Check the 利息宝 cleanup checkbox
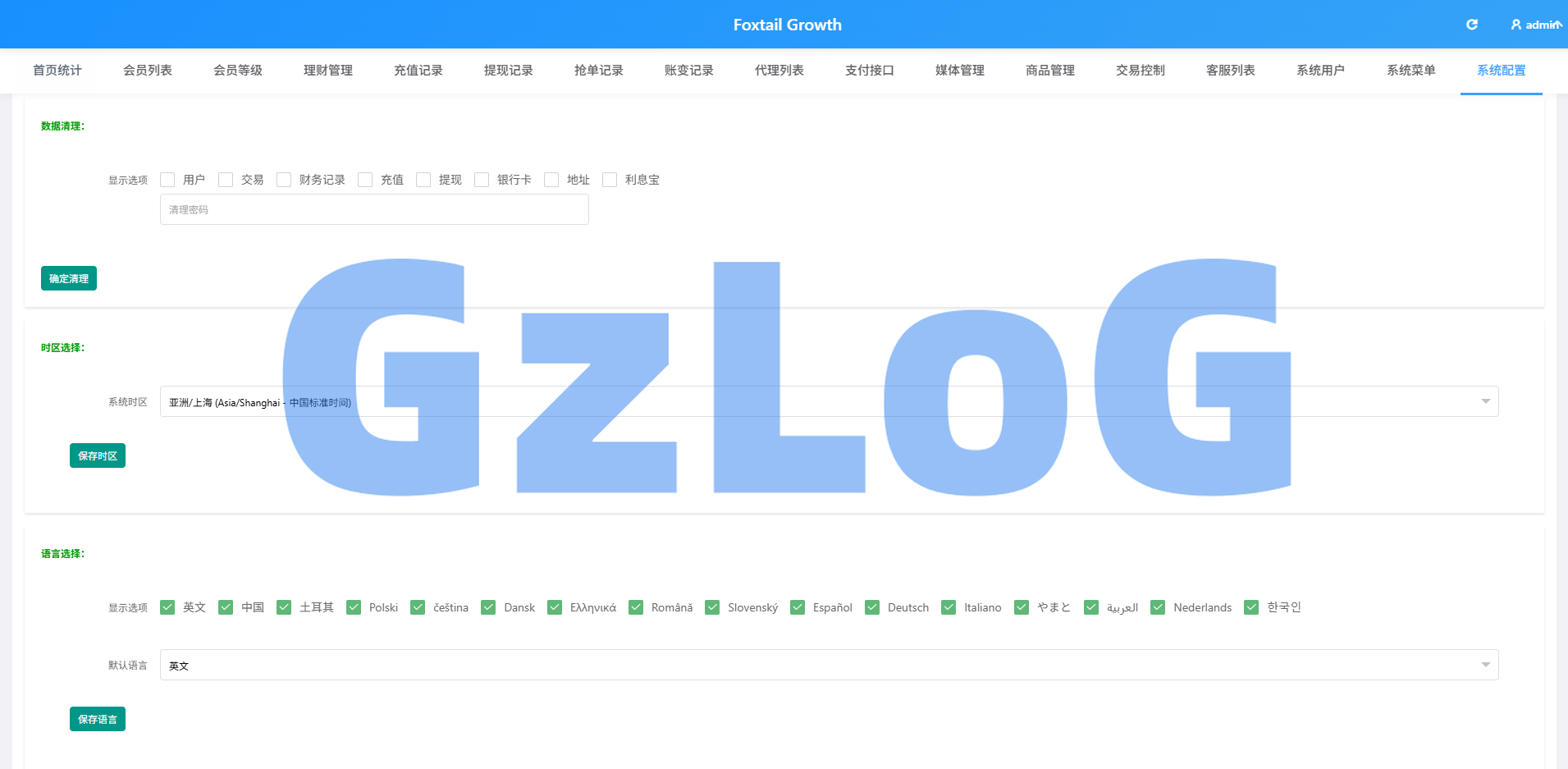1568x769 pixels. (x=610, y=180)
